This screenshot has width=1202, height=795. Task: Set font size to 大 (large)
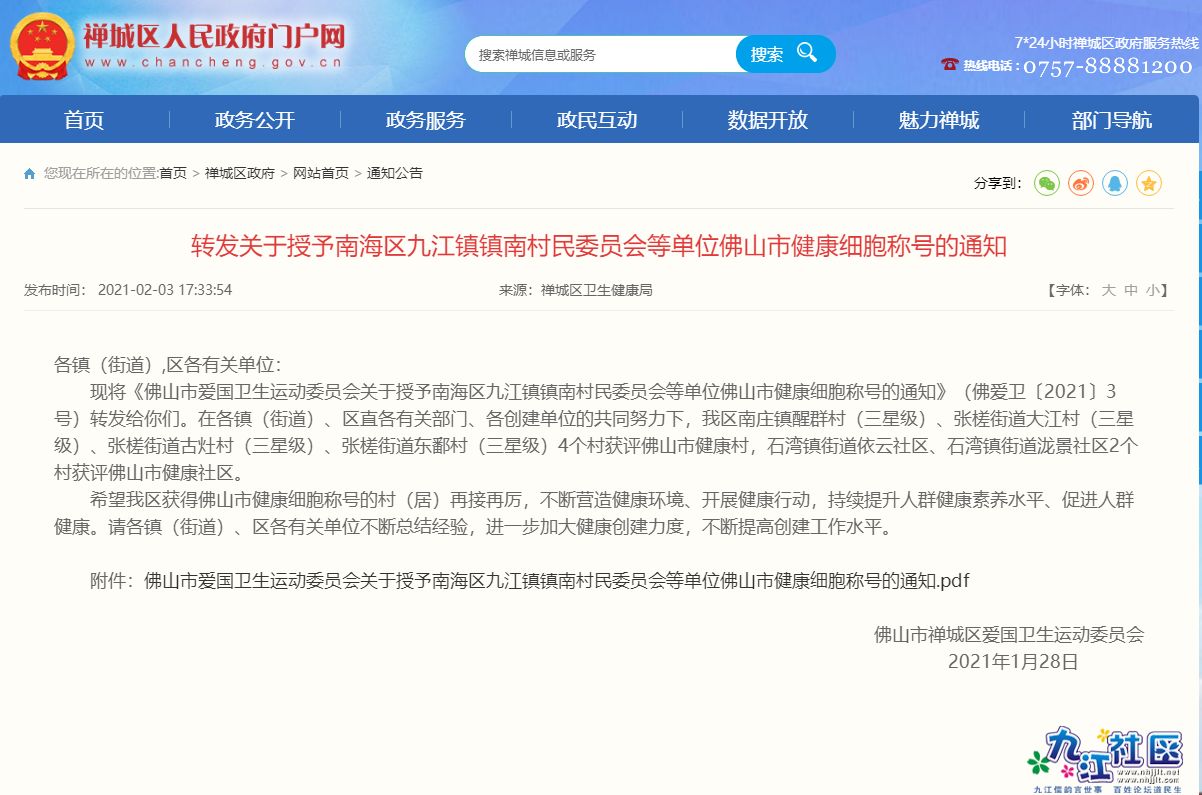pos(1108,290)
